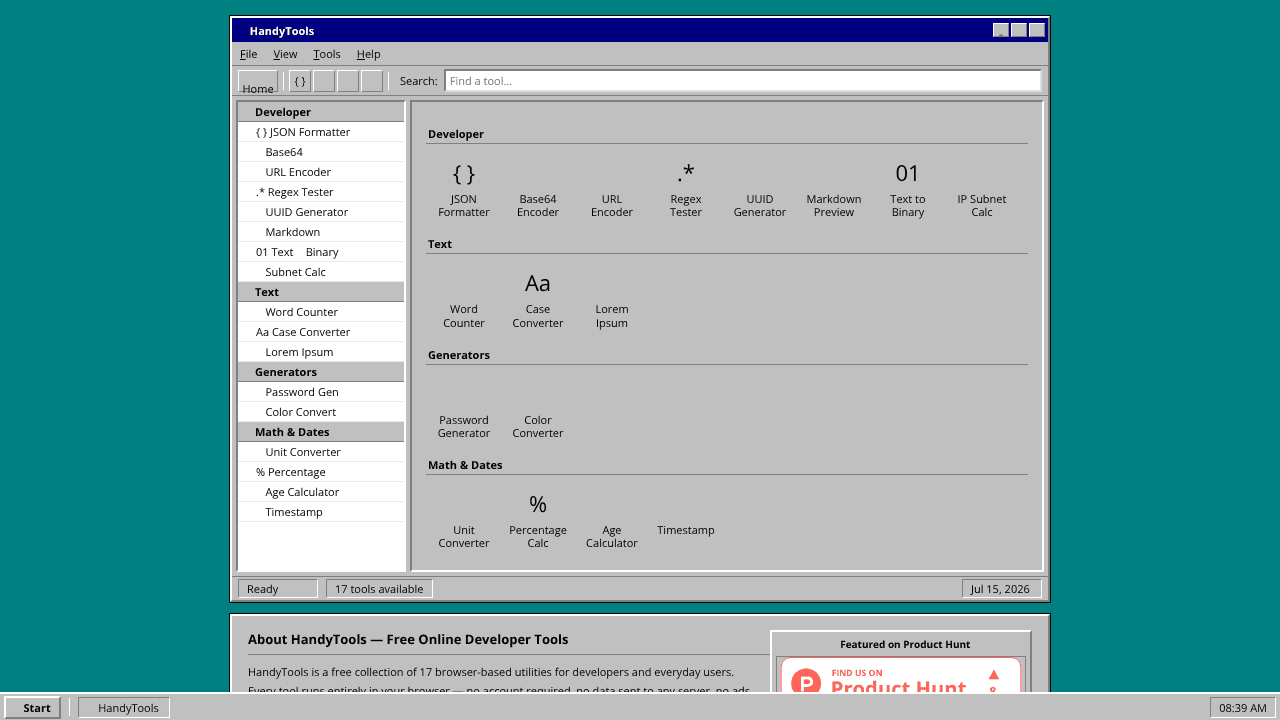Screen dimensions: 1280x720
Task: Open the Percentage Calc tile in main grid
Action: click(538, 519)
